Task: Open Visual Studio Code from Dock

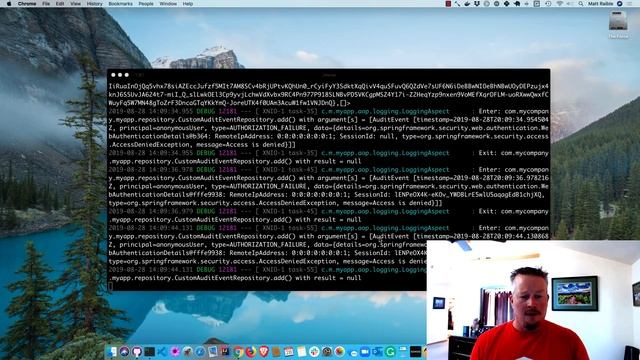Action: click(162, 352)
